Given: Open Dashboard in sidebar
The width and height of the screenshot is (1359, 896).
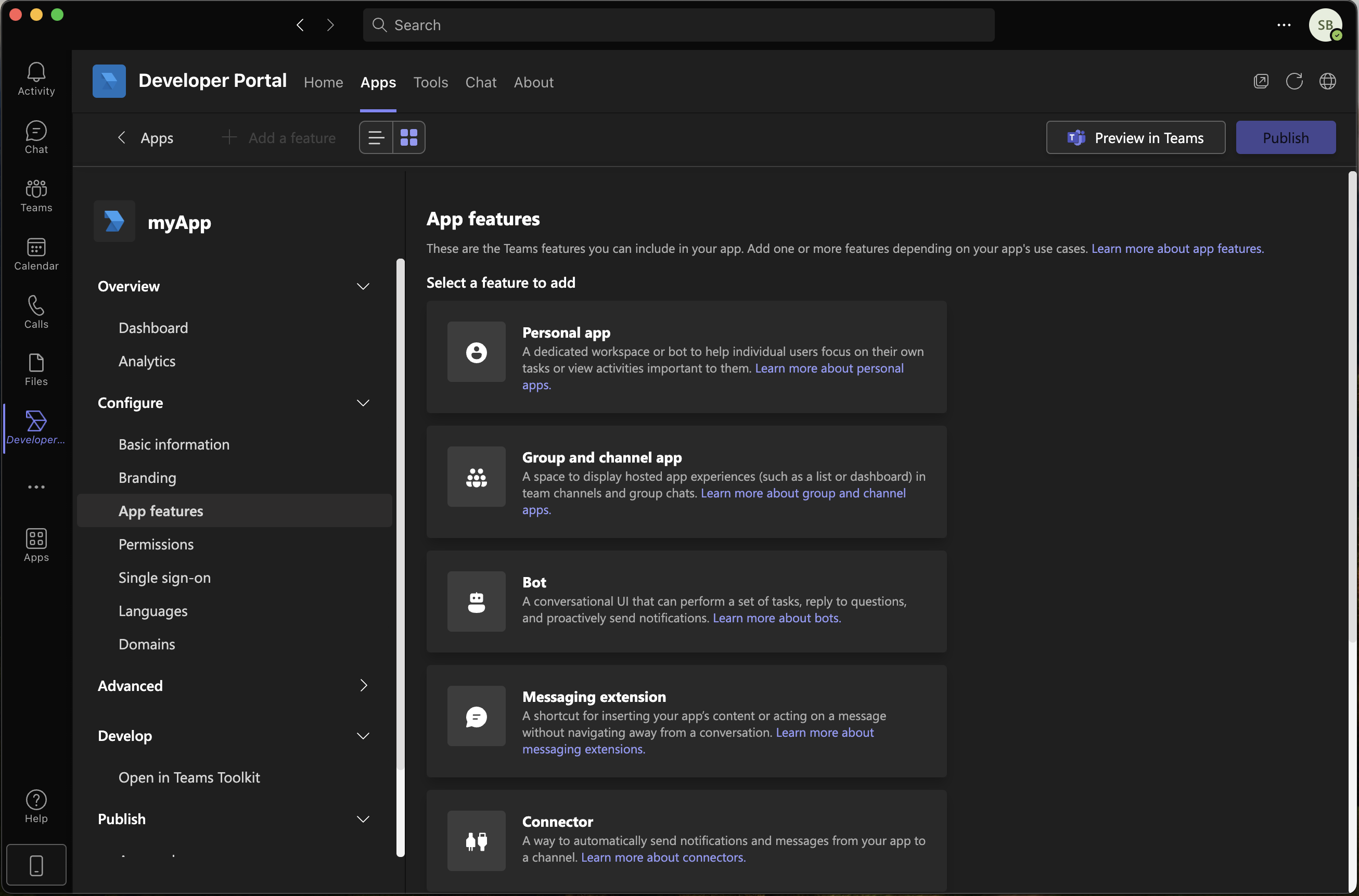Looking at the screenshot, I should (x=153, y=327).
